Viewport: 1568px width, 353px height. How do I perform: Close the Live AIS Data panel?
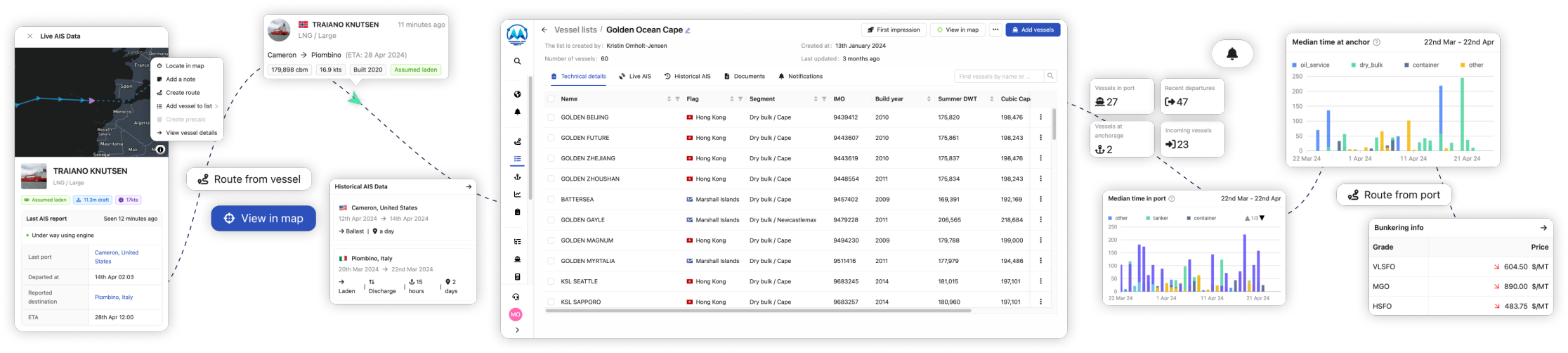point(30,37)
